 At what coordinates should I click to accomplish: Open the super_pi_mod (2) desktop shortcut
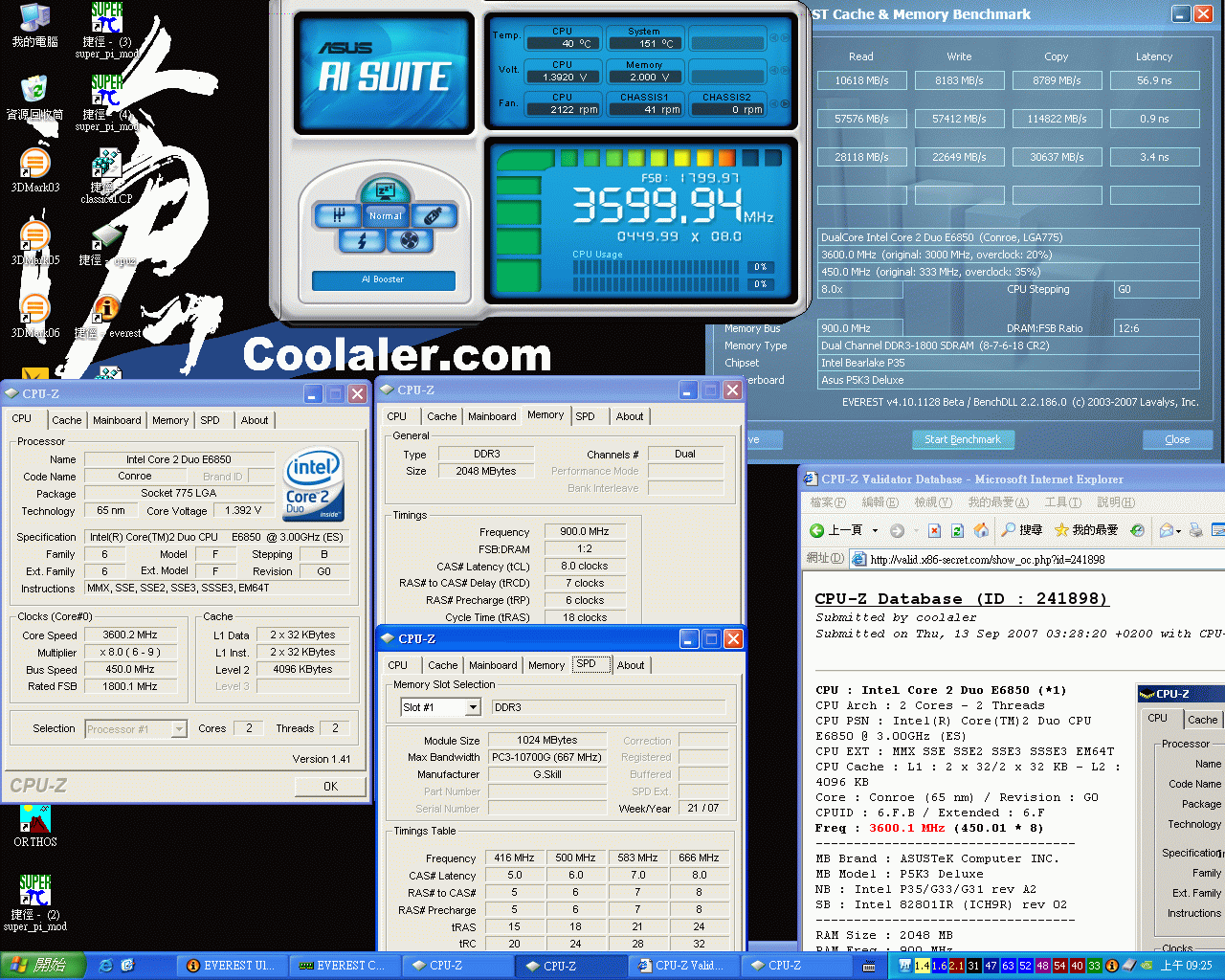(35, 902)
